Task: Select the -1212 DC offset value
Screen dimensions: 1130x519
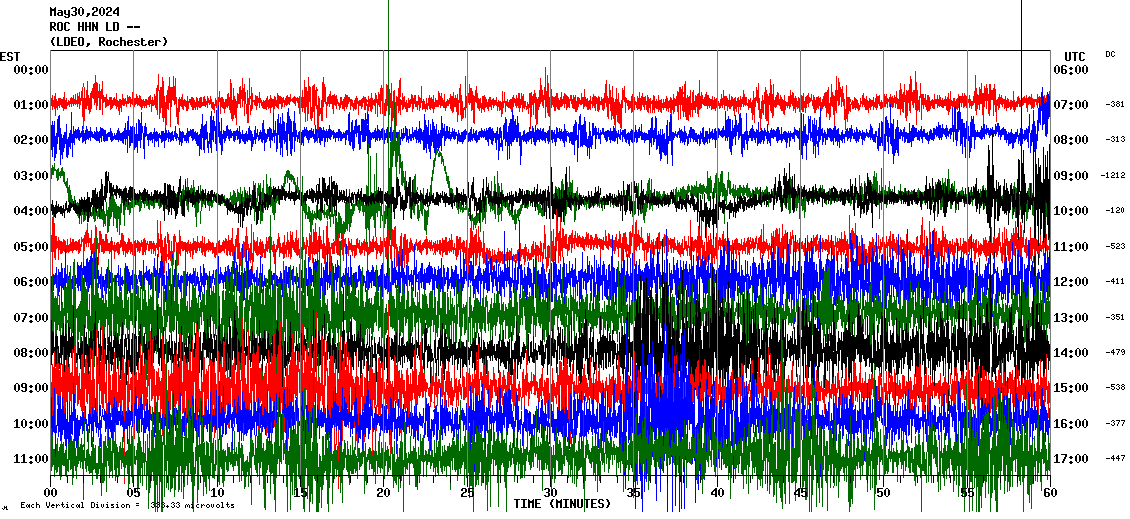Action: (1113, 176)
